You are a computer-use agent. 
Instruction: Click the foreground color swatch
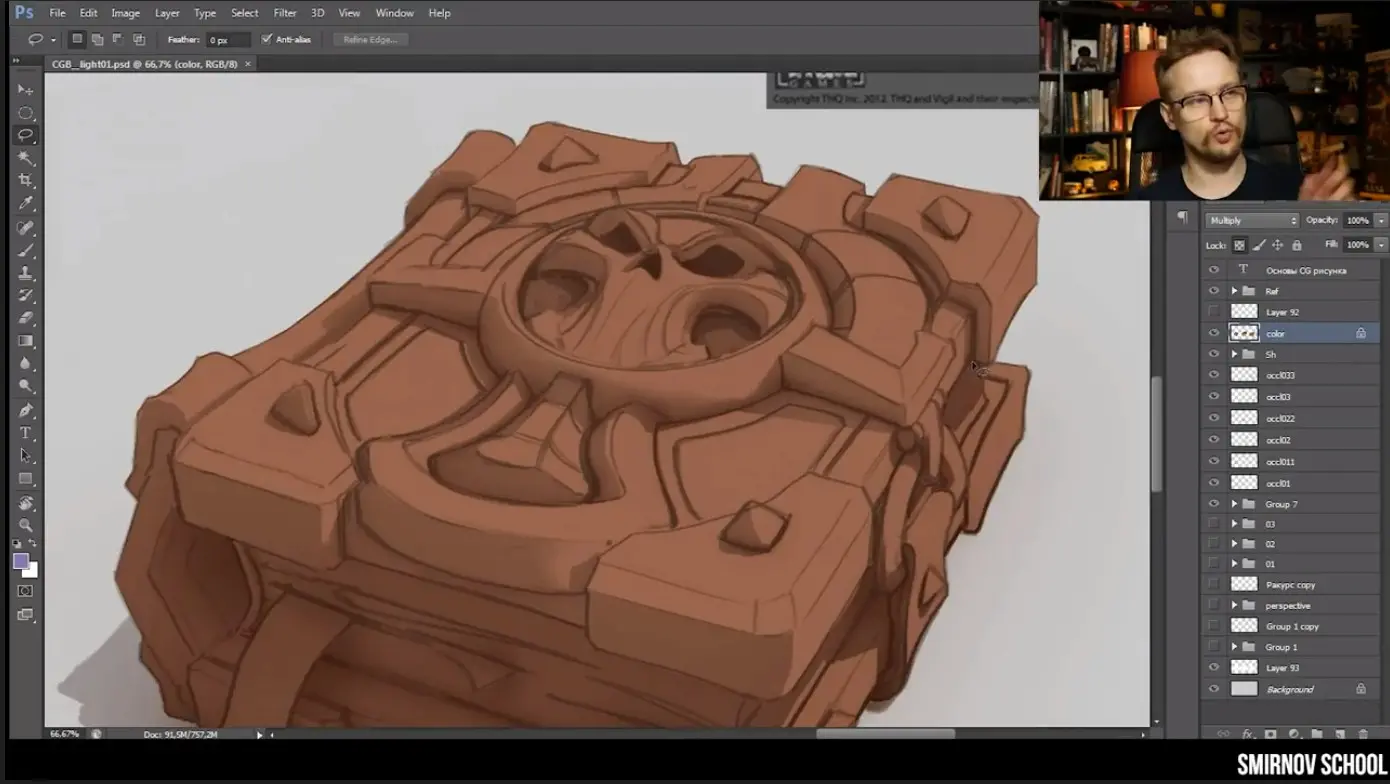20,561
